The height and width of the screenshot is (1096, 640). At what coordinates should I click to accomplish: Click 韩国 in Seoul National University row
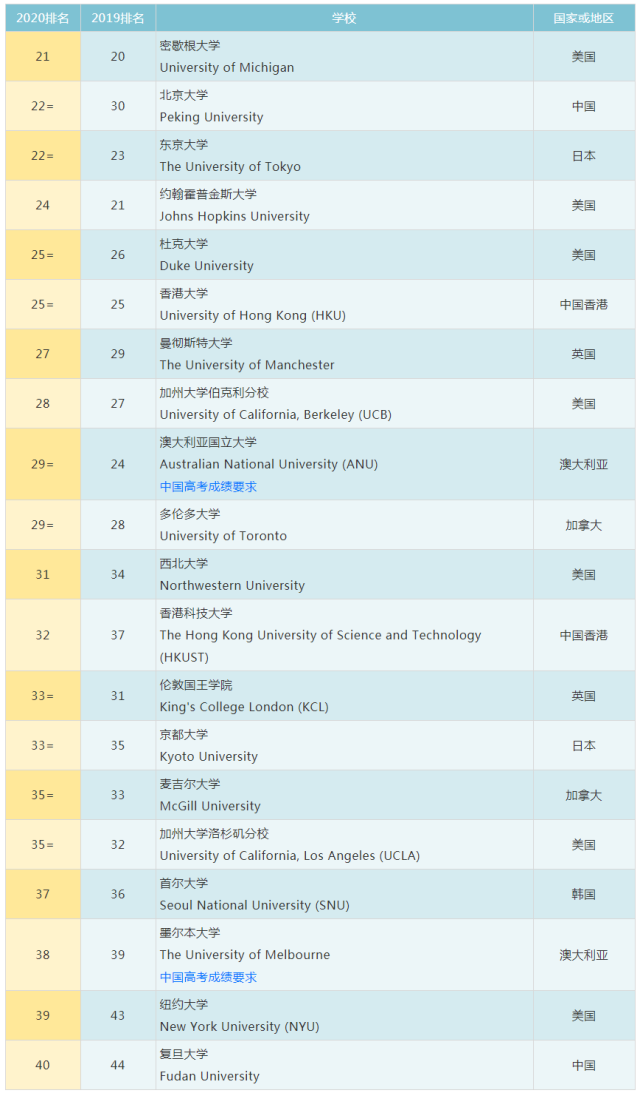pos(584,894)
